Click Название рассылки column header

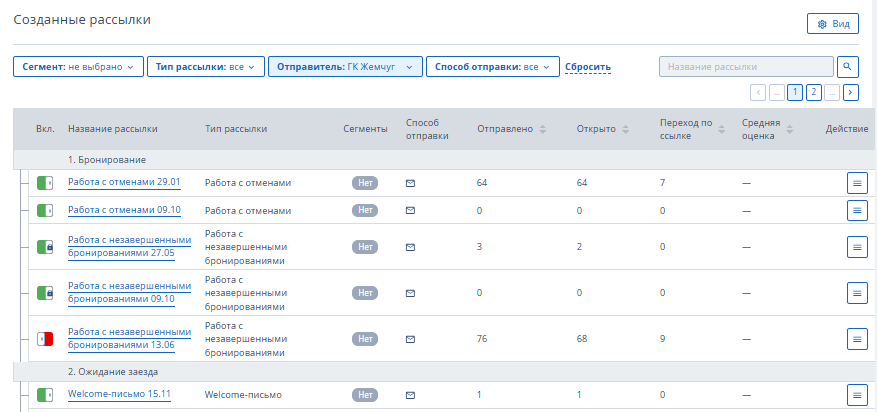tap(112, 129)
